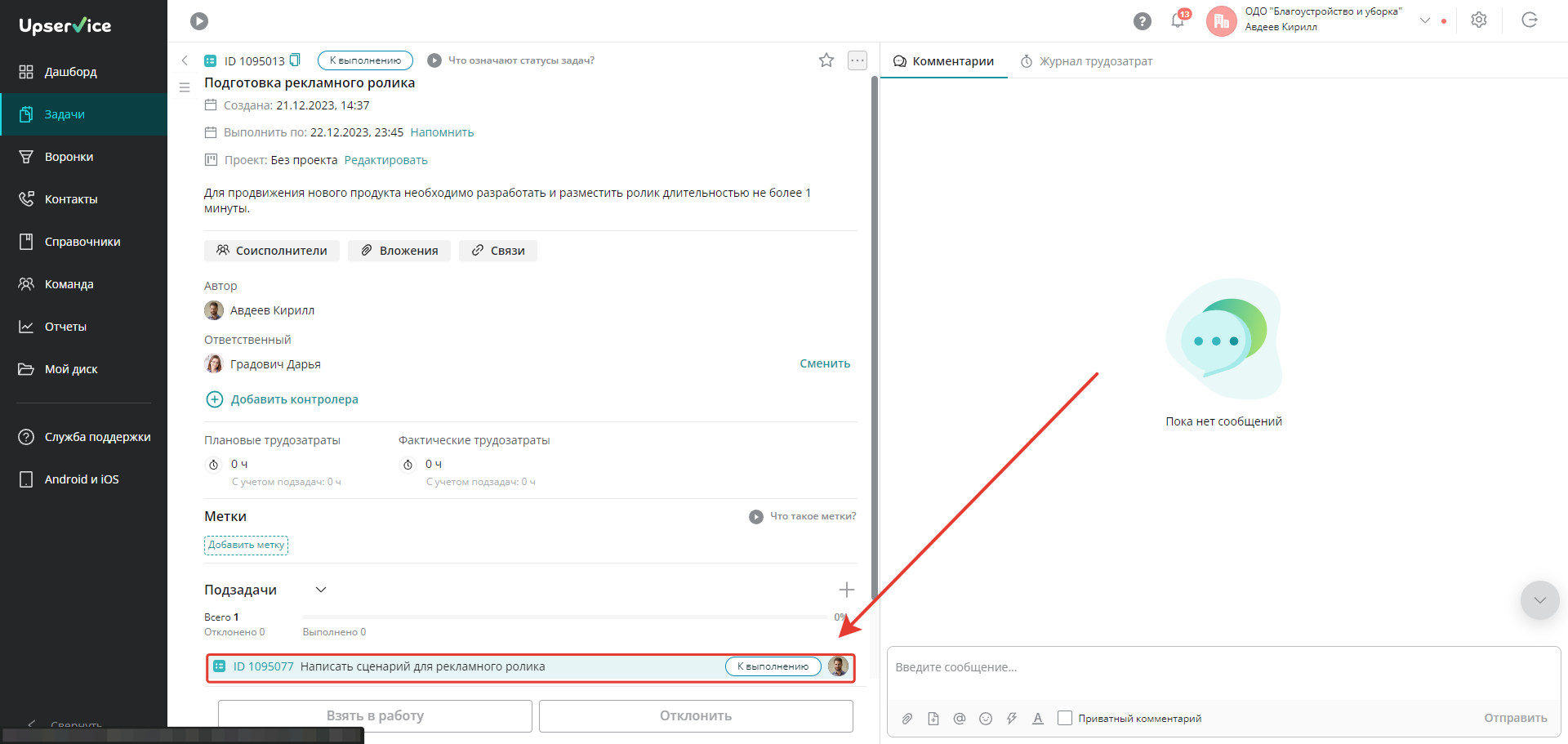Click the К выполнению status badge at top

(365, 60)
